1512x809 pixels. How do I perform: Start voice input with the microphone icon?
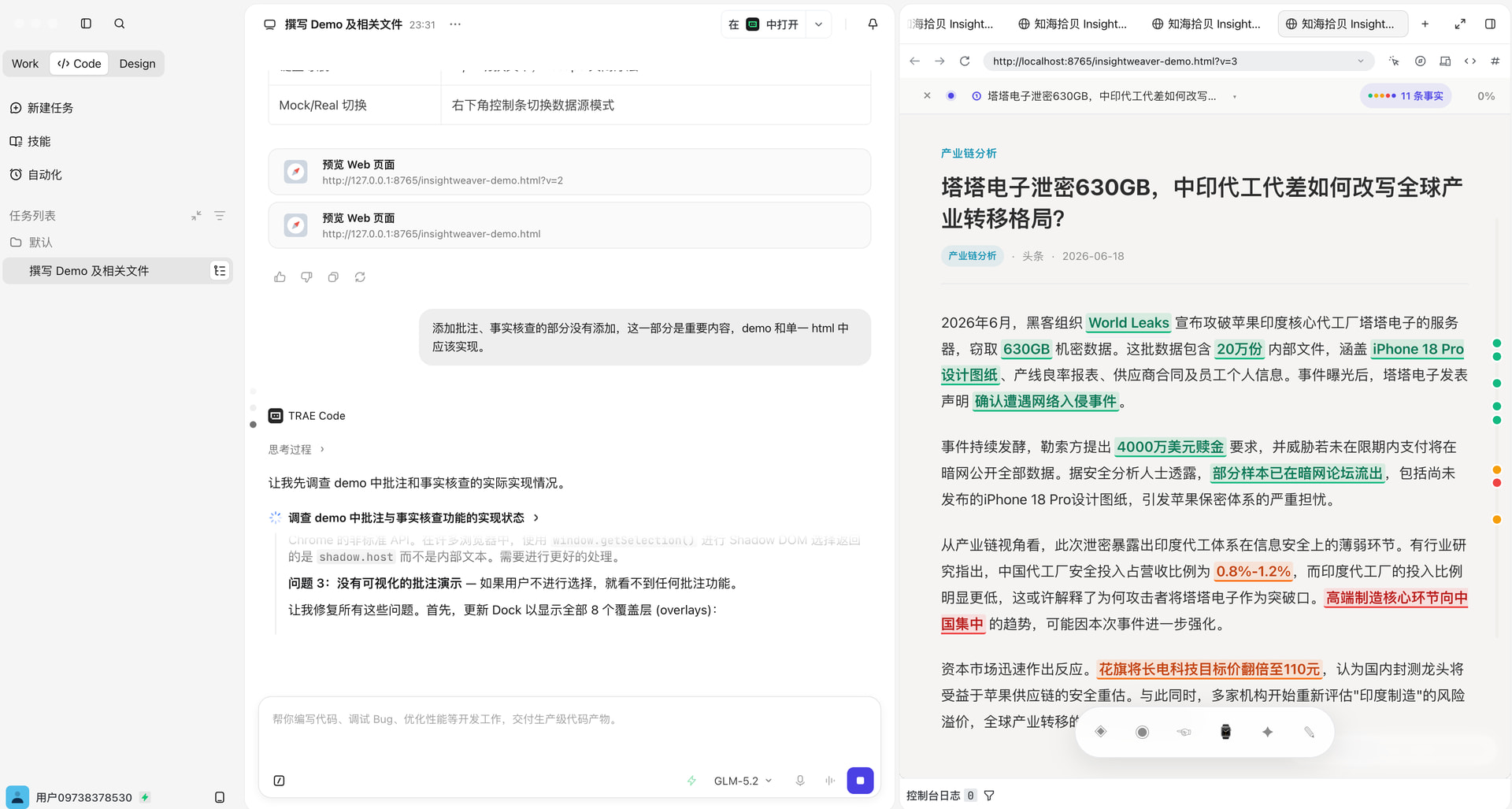click(800, 781)
